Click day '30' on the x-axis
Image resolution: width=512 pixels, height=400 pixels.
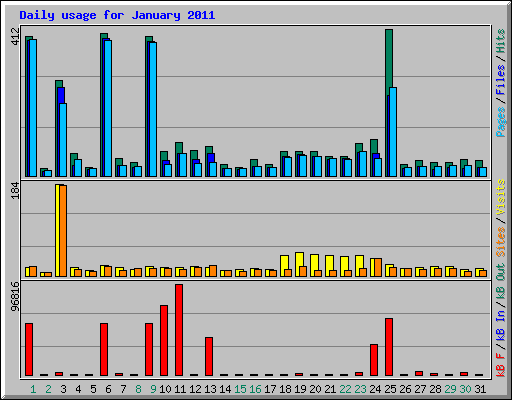465,389
